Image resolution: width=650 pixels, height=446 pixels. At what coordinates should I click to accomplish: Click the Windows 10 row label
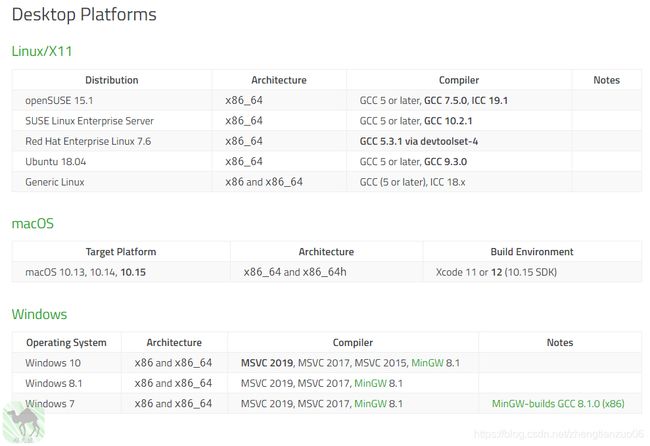click(53, 363)
